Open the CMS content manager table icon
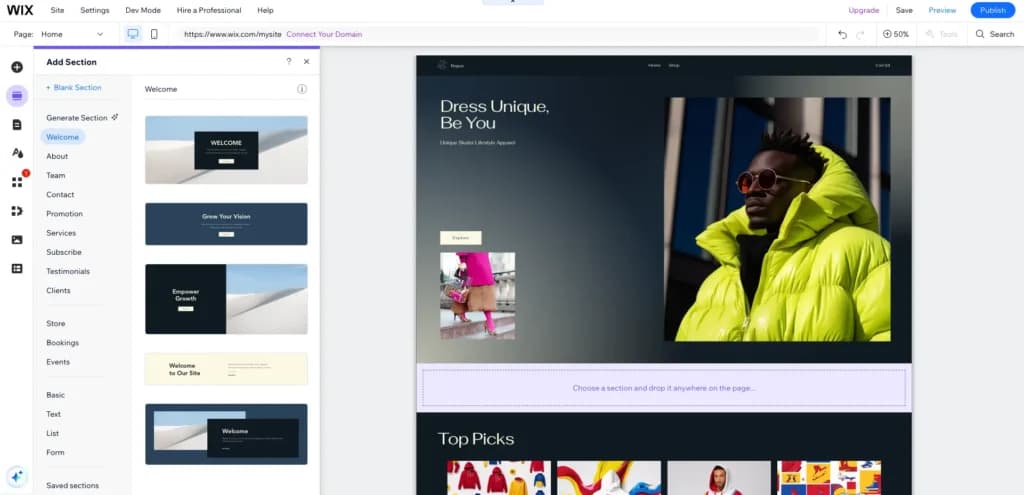This screenshot has width=1024, height=495. (17, 268)
